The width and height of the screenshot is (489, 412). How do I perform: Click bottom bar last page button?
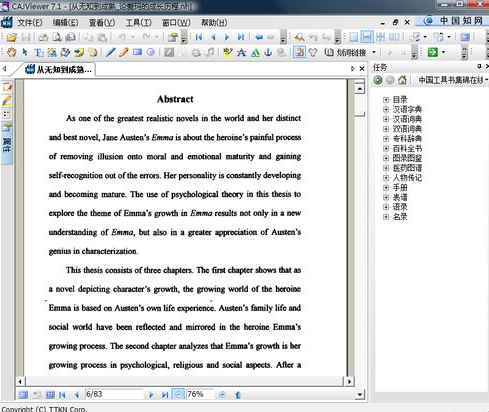165,395
